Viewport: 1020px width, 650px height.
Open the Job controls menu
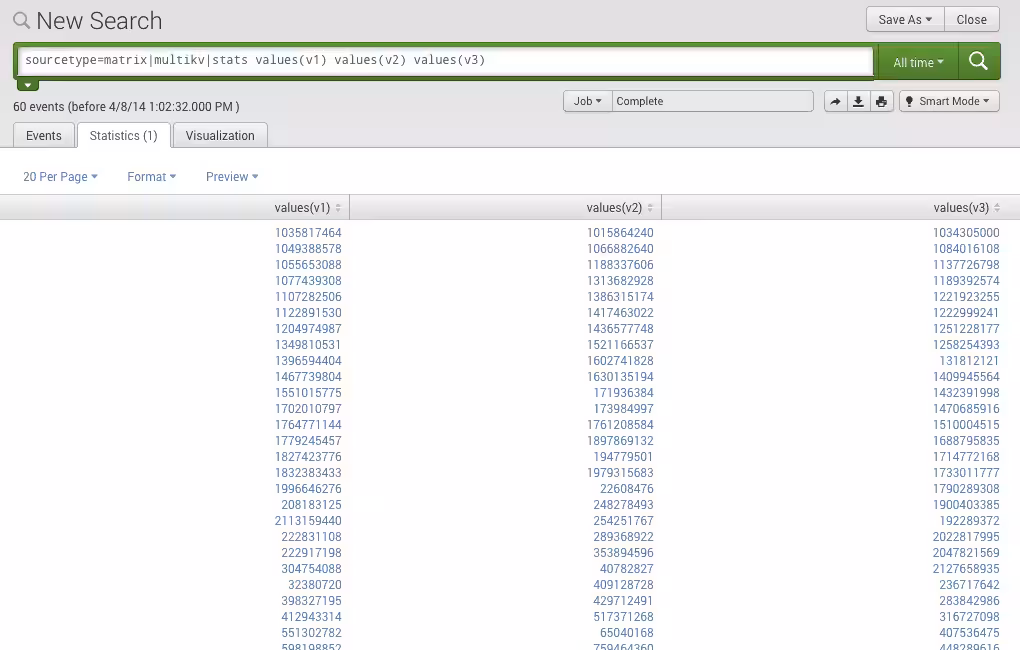[587, 100]
